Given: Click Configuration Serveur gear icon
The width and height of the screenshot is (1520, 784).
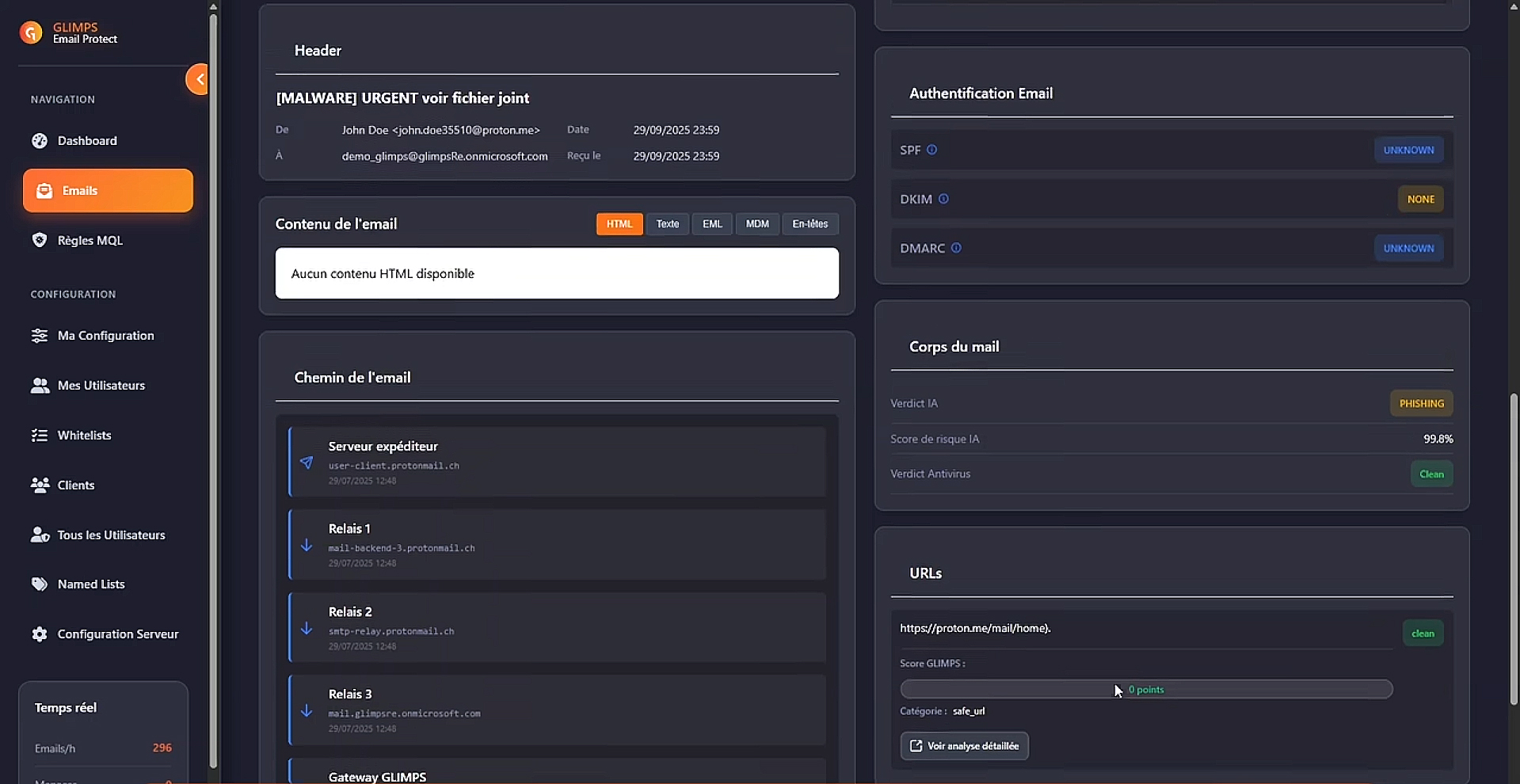Looking at the screenshot, I should (x=40, y=634).
